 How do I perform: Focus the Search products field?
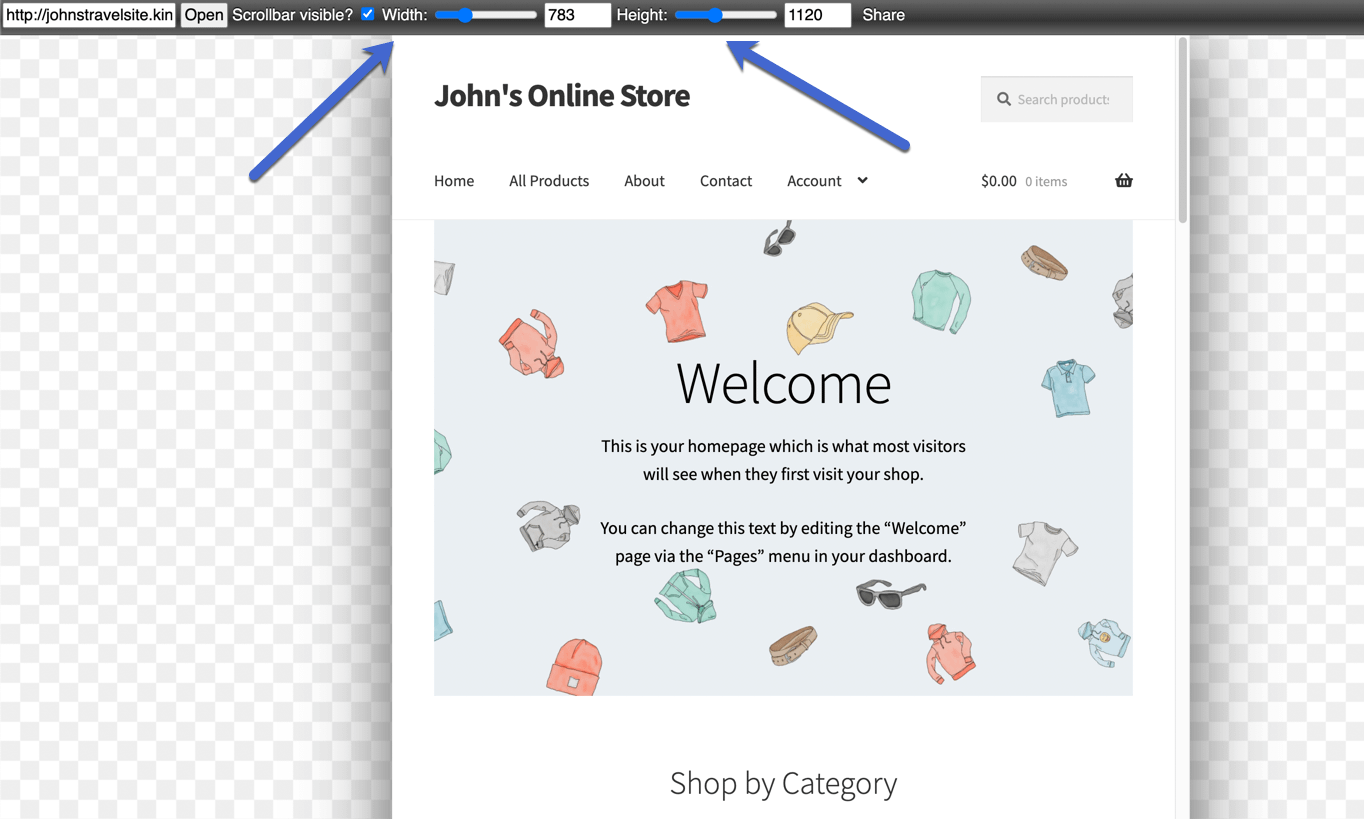[1057, 99]
